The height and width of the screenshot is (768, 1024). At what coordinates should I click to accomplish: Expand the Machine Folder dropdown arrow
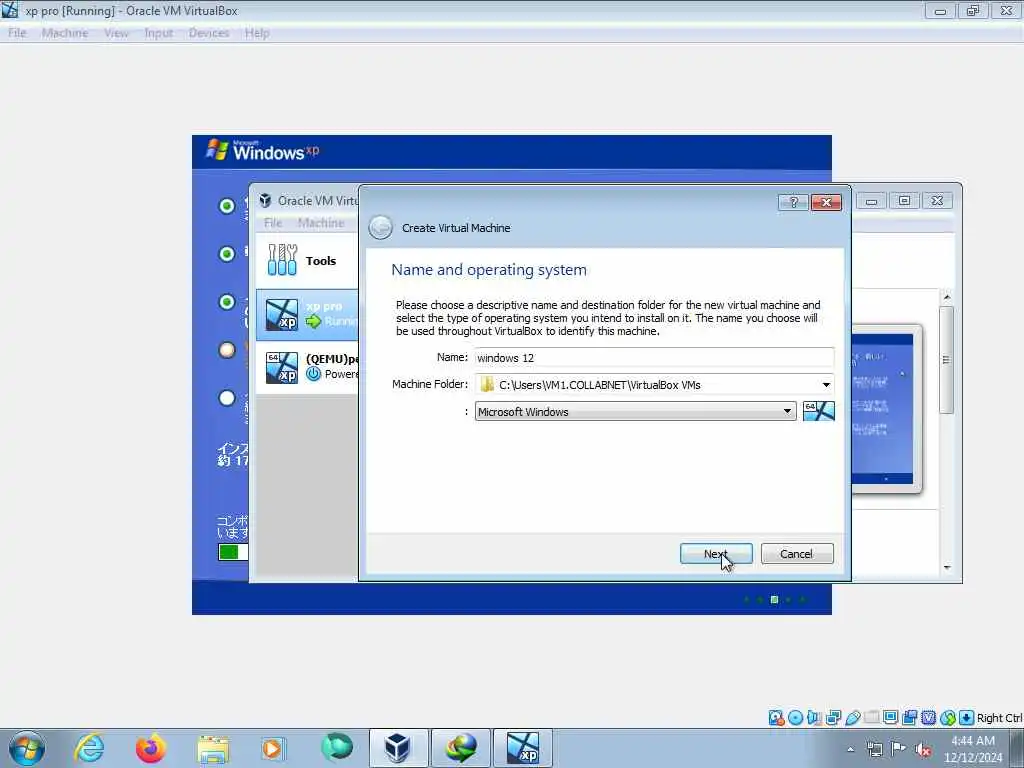[x=825, y=385]
